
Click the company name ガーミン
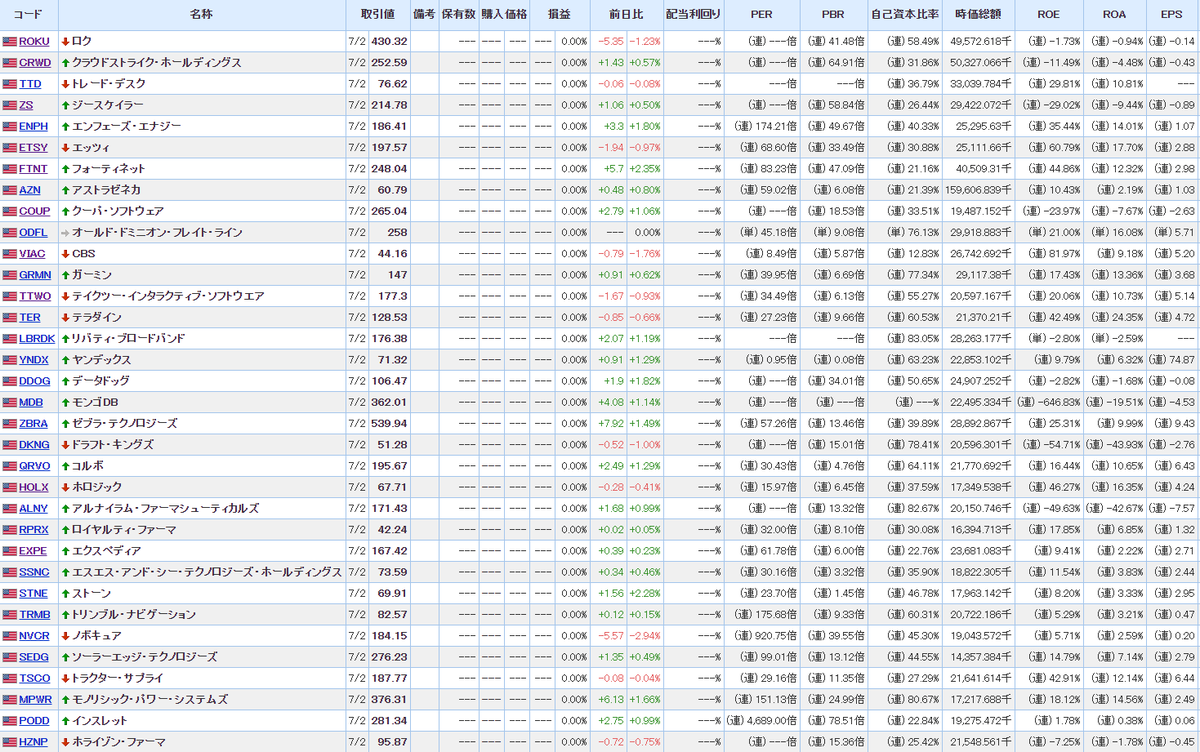click(x=92, y=275)
